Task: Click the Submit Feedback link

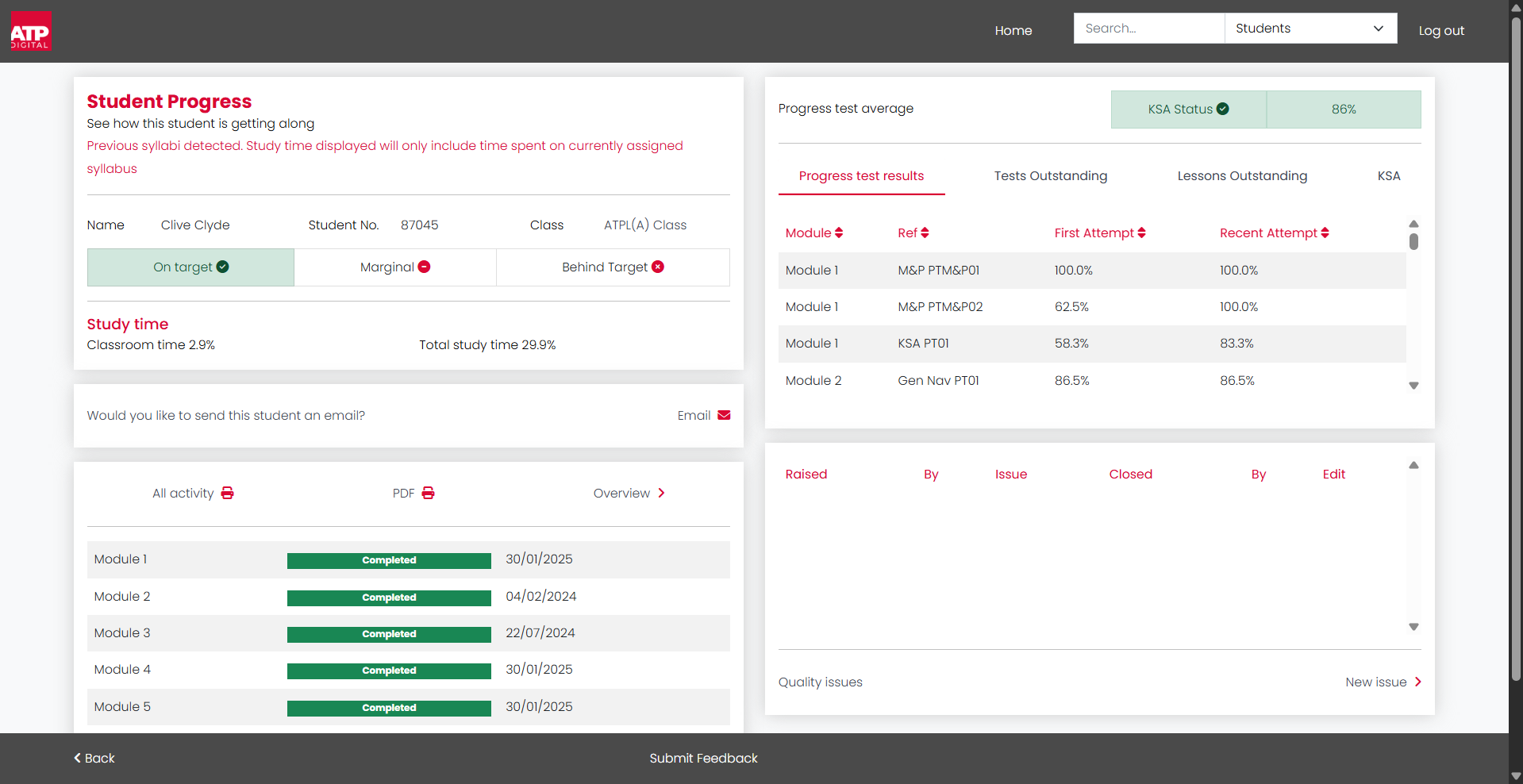Action: click(703, 758)
